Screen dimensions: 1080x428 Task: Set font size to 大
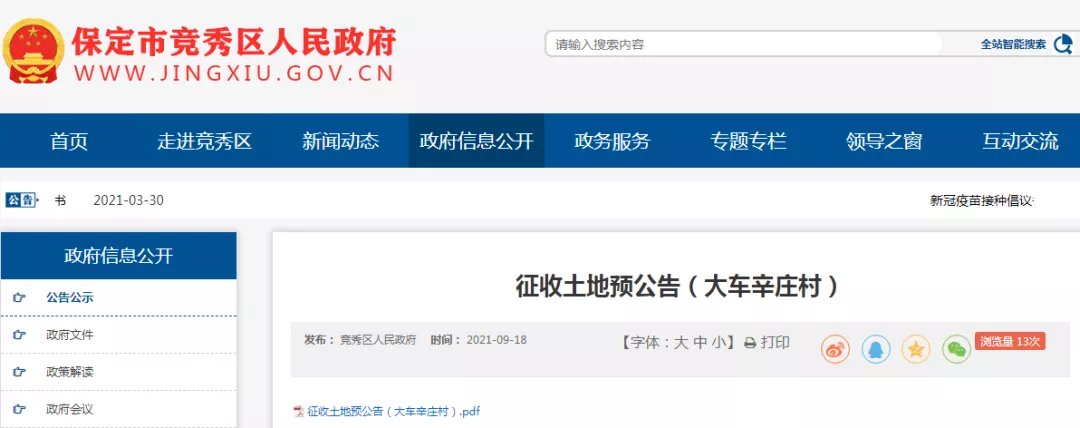click(681, 343)
